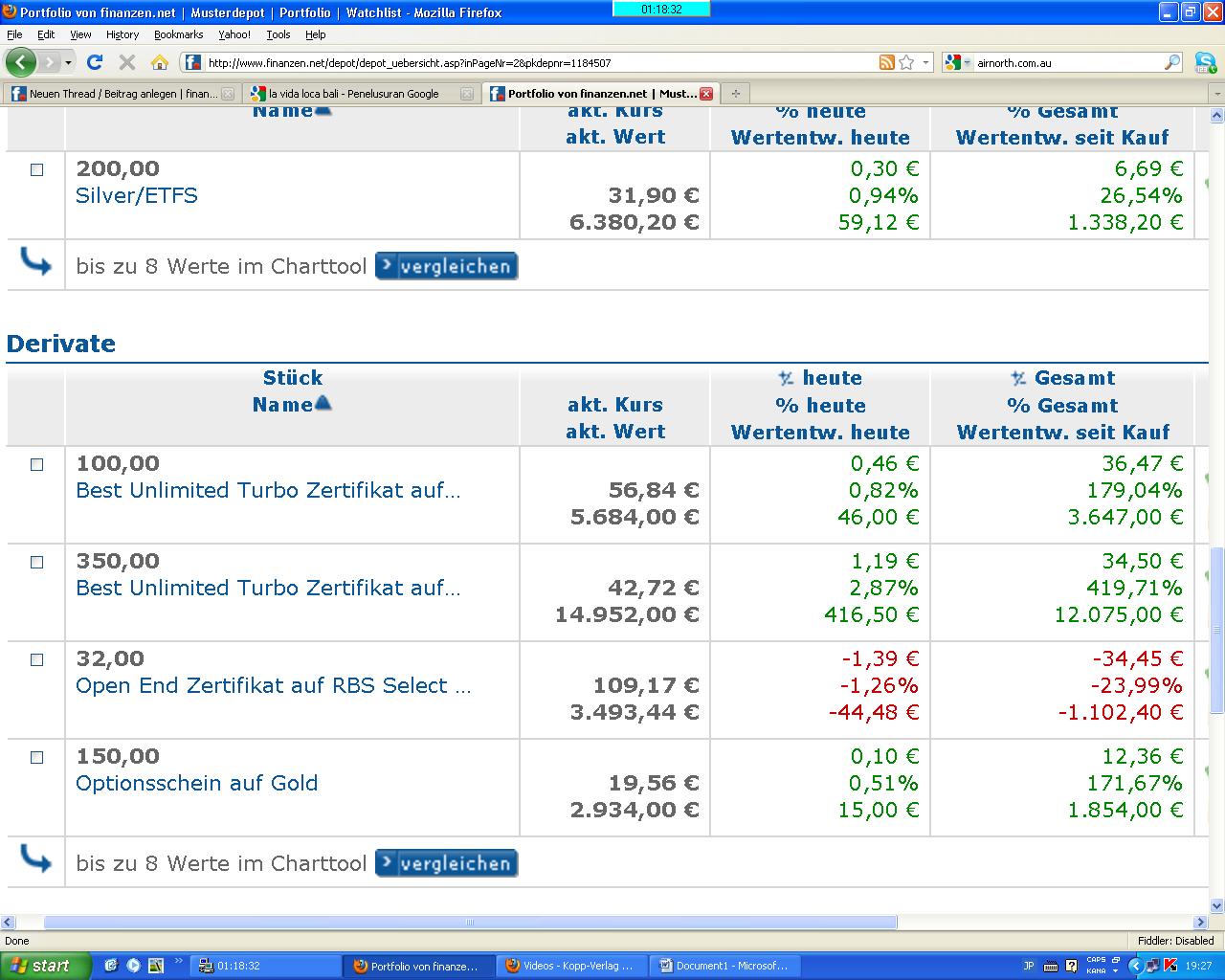This screenshot has height=980, width=1225.
Task: Open 'Open End Zertifikat auf RBS Select' link
Action: 274,686
